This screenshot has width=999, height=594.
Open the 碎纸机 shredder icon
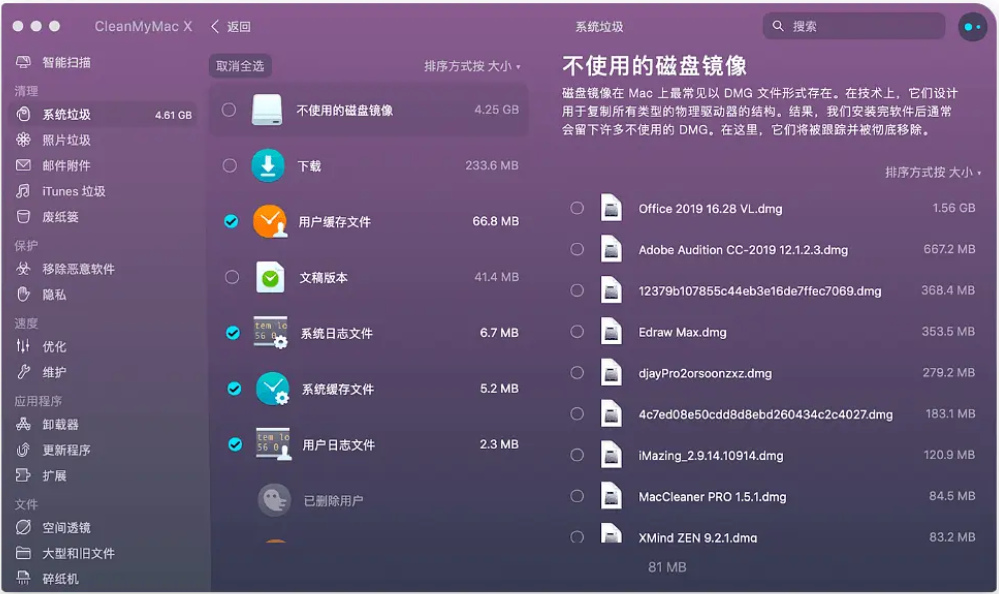coord(23,578)
